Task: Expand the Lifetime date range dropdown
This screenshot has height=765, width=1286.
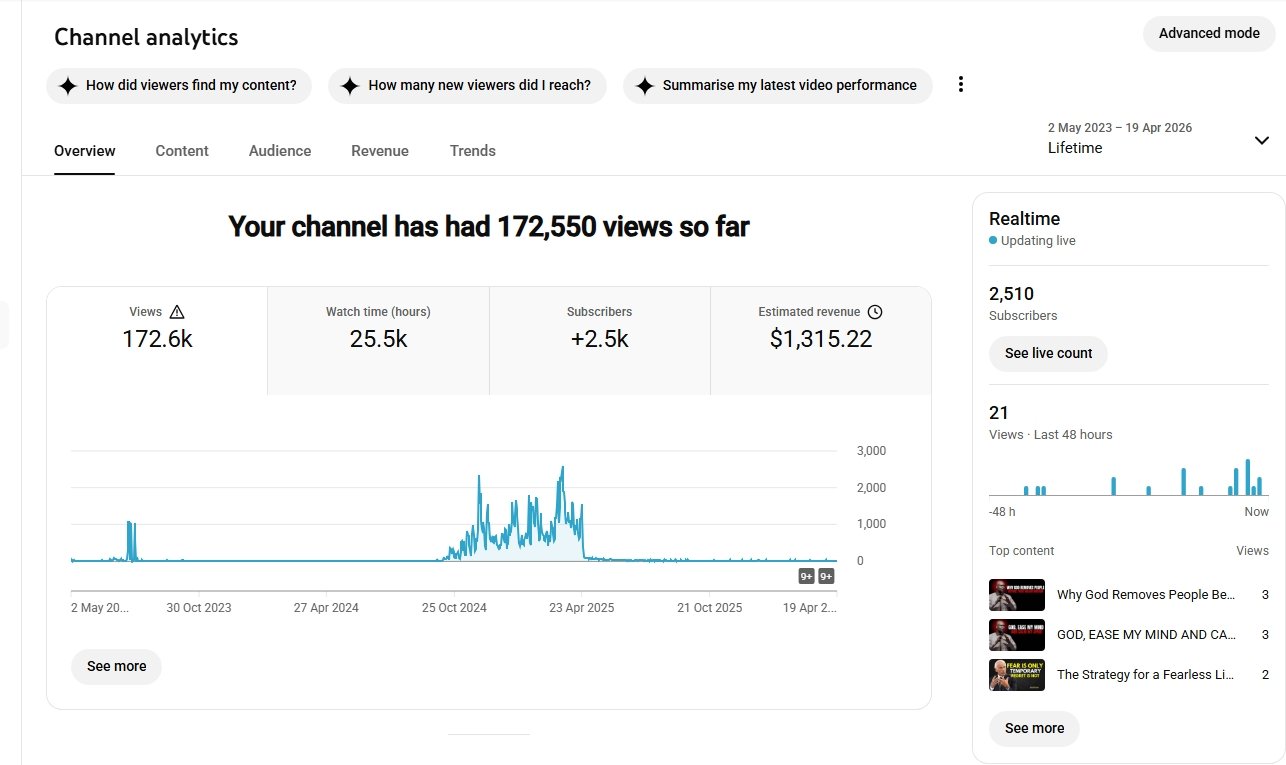Action: point(1261,140)
